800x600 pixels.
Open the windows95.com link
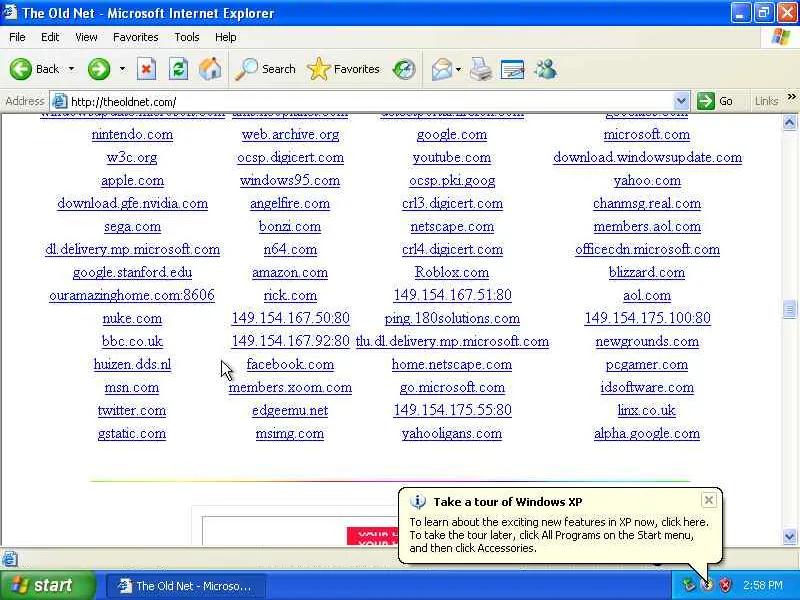290,181
